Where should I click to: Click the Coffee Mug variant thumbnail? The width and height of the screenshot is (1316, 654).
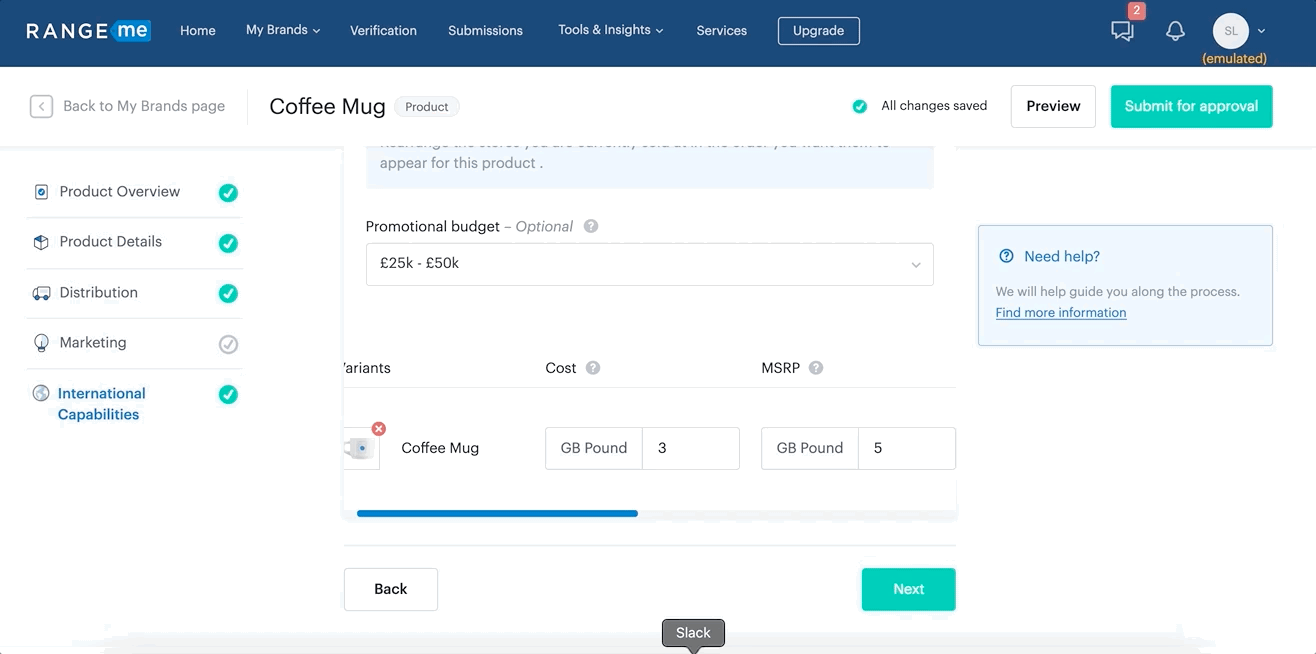coord(361,449)
